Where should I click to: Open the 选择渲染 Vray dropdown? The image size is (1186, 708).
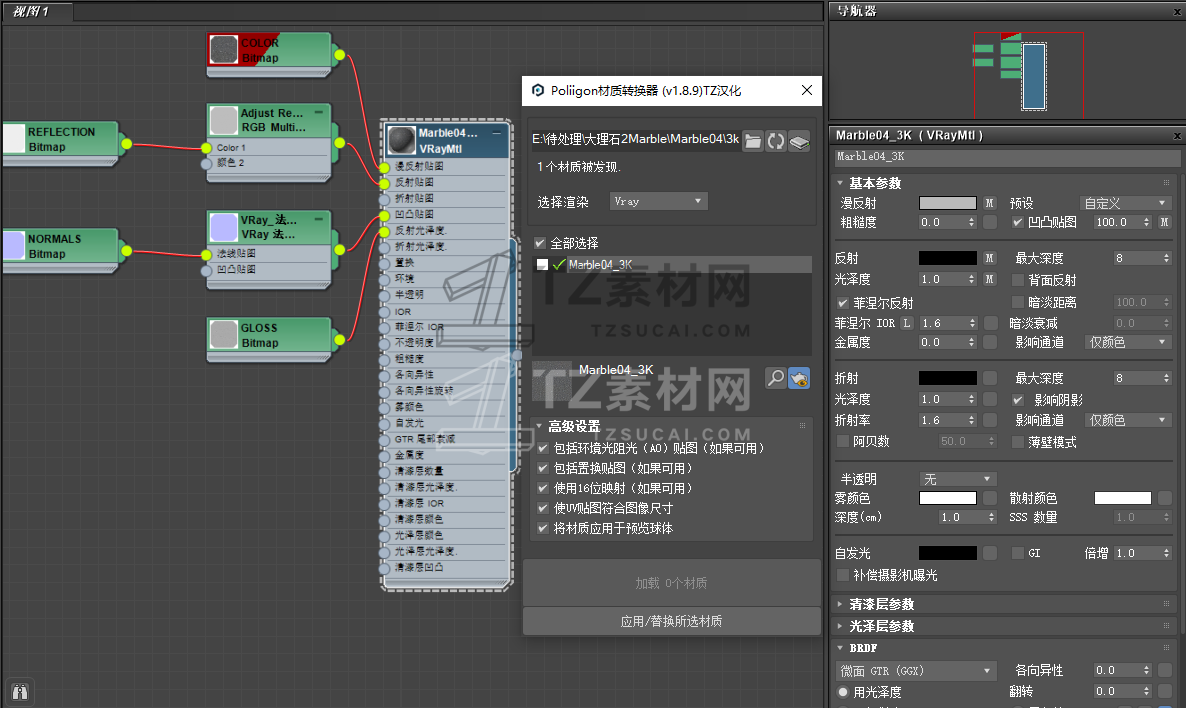pyautogui.click(x=658, y=201)
